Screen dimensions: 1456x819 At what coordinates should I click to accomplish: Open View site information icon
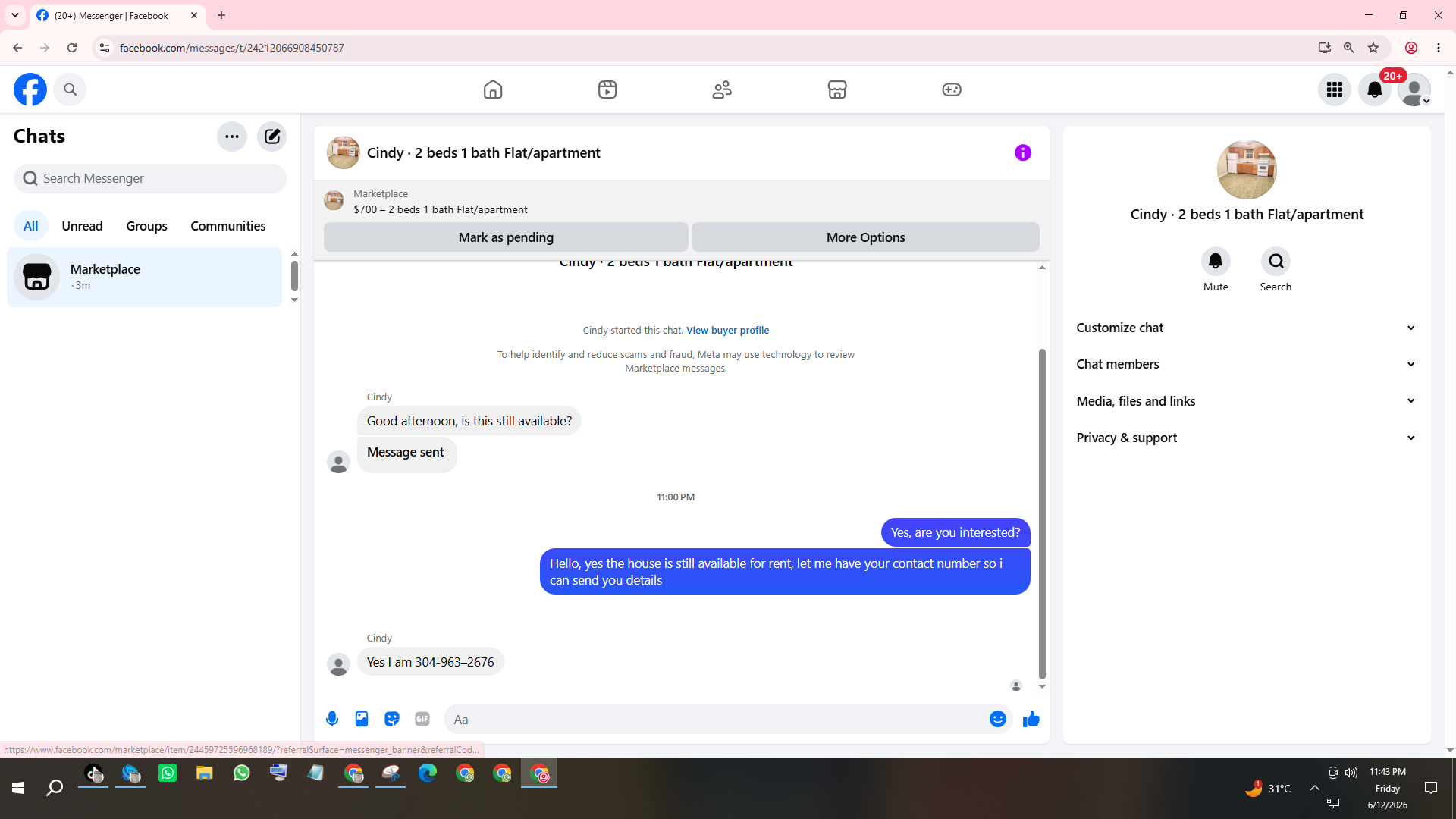point(105,48)
